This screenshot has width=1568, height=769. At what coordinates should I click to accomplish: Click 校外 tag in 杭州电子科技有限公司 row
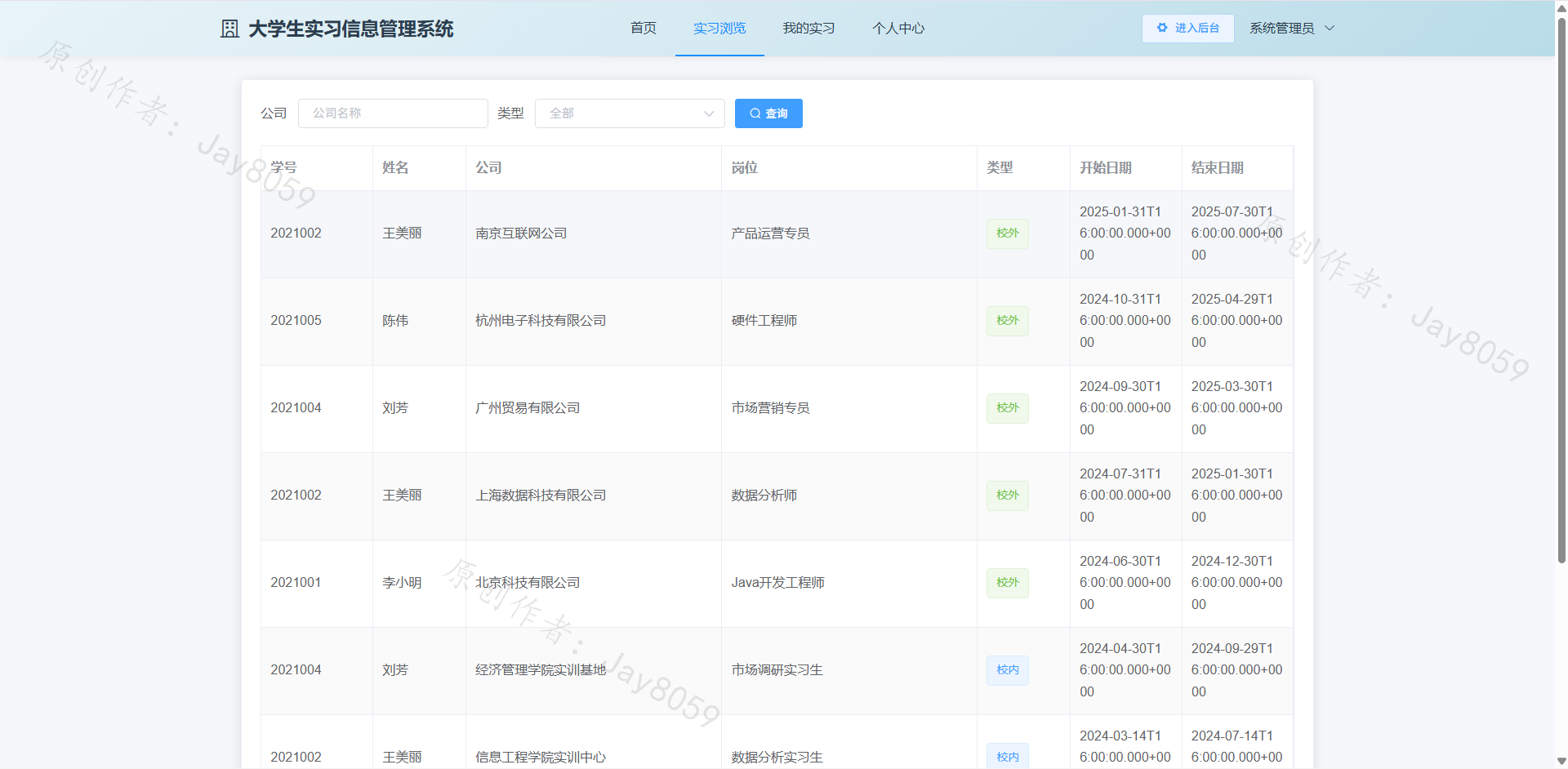(1008, 321)
